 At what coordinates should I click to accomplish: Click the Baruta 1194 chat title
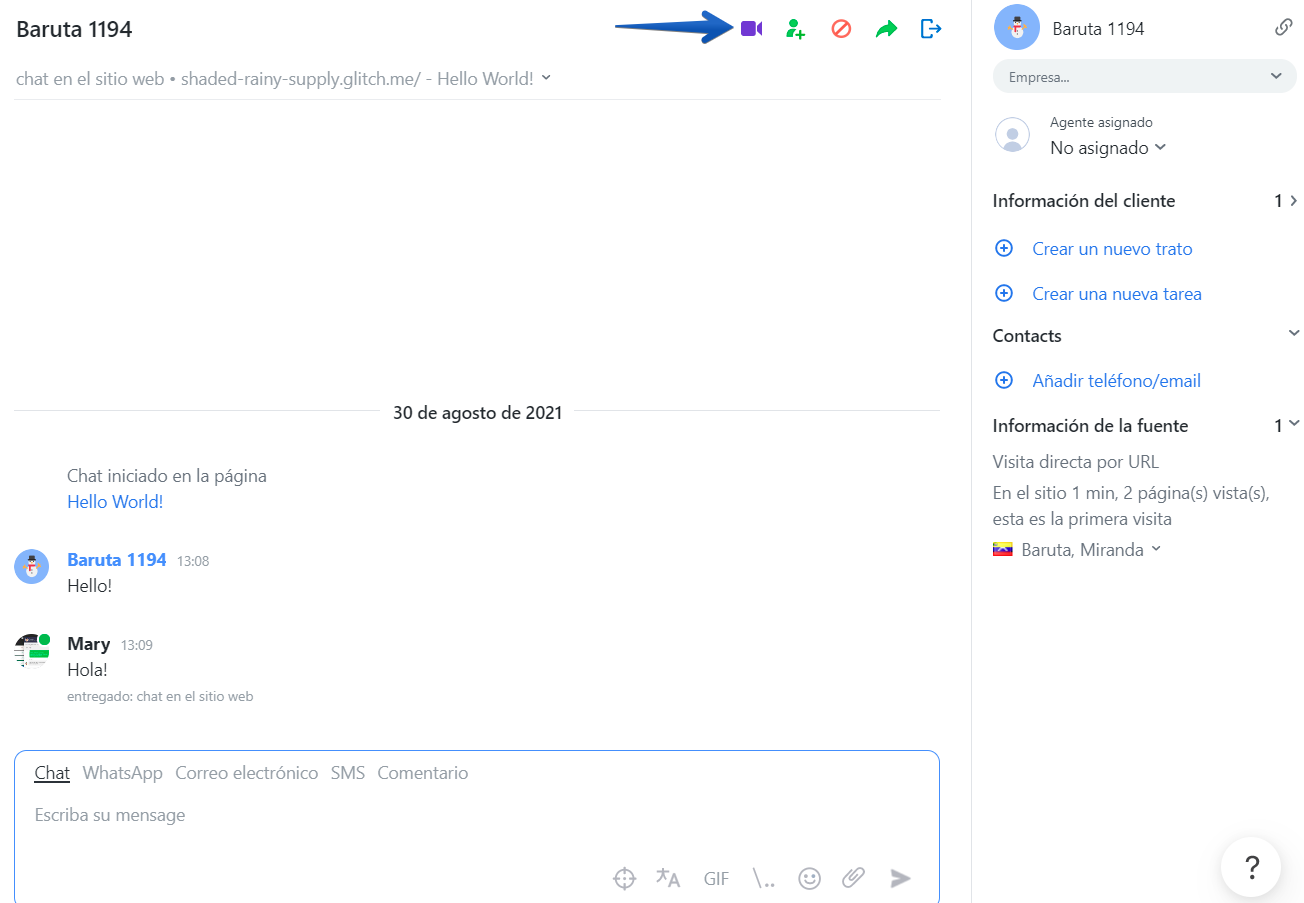tap(74, 29)
